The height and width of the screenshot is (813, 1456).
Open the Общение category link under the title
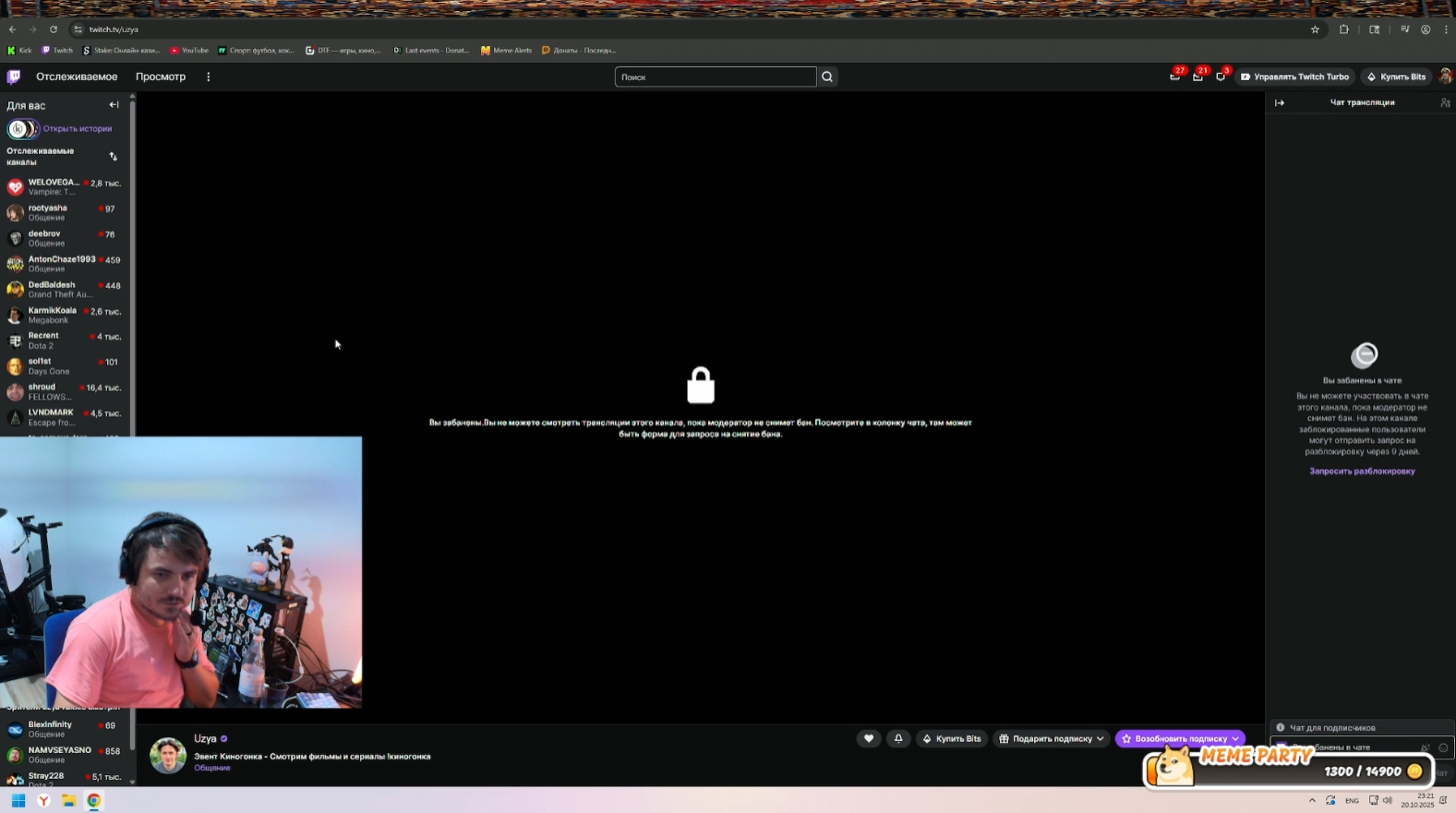tap(212, 768)
